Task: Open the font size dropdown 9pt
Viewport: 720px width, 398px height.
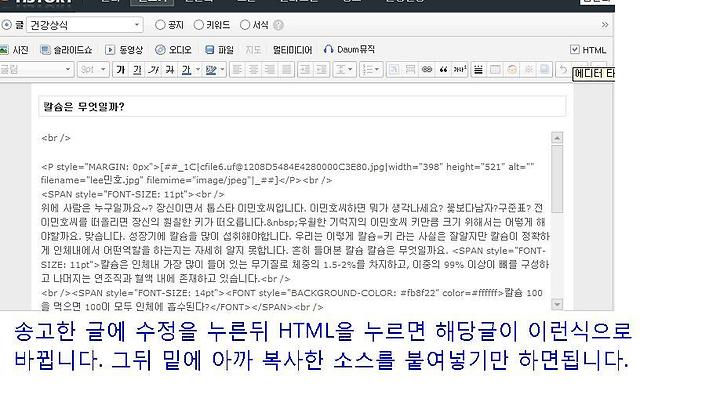Action: [93, 70]
